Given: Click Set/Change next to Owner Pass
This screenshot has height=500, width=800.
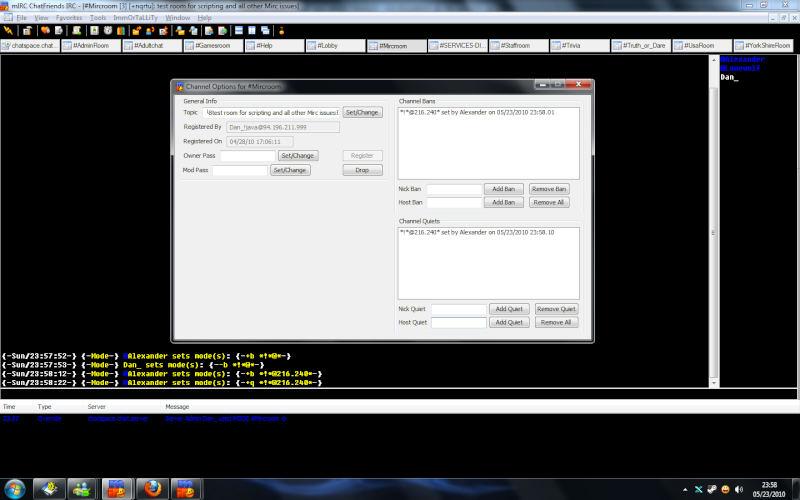Looking at the screenshot, I should [298, 156].
